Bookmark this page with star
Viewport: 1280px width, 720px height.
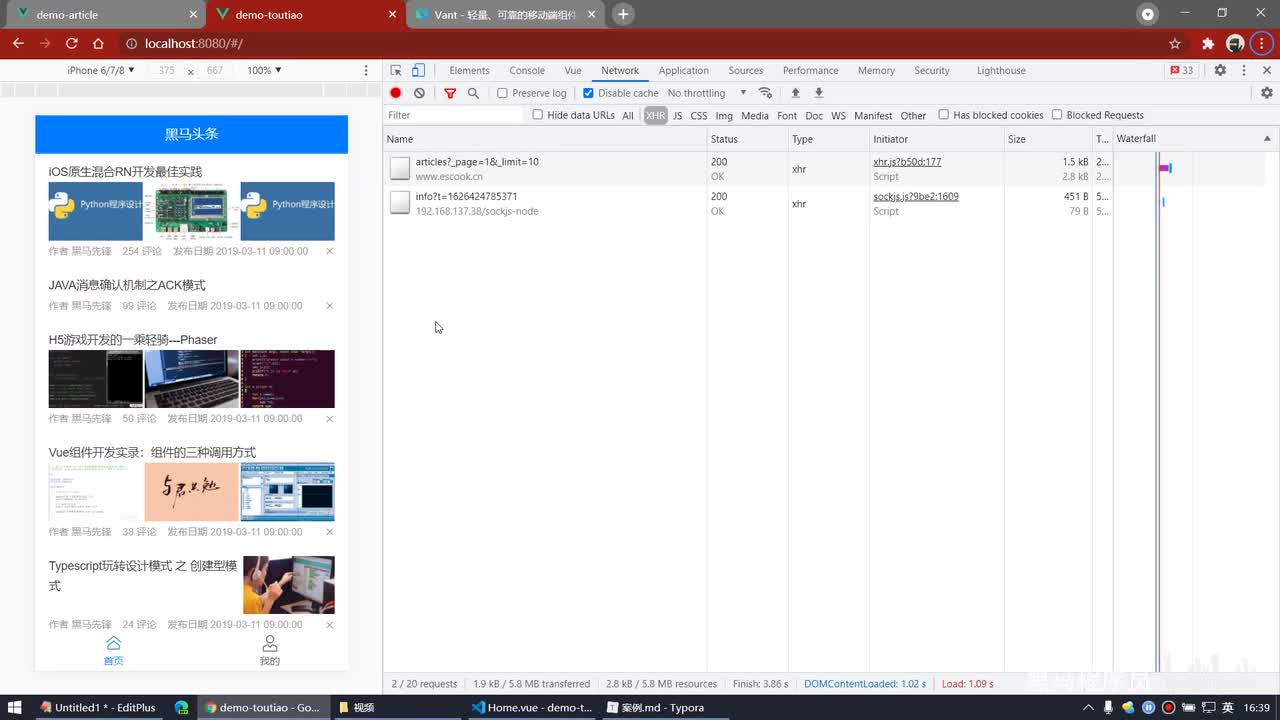pyautogui.click(x=1175, y=43)
